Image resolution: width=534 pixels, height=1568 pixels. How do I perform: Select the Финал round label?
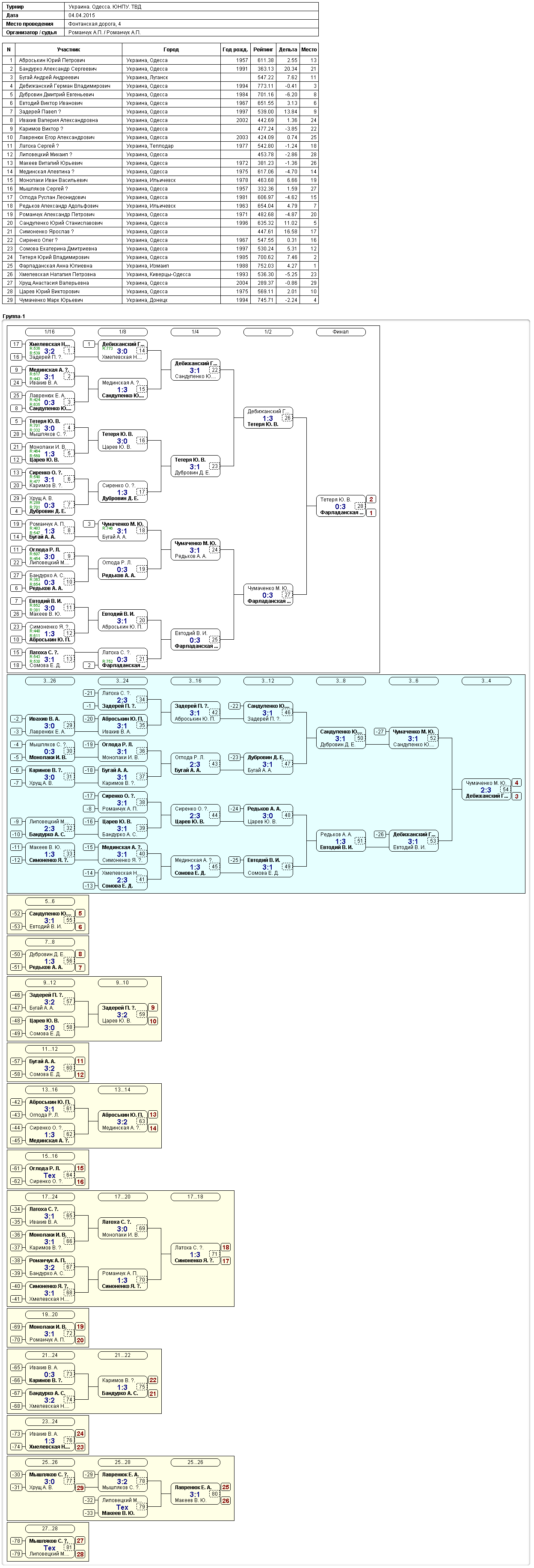pos(341,332)
